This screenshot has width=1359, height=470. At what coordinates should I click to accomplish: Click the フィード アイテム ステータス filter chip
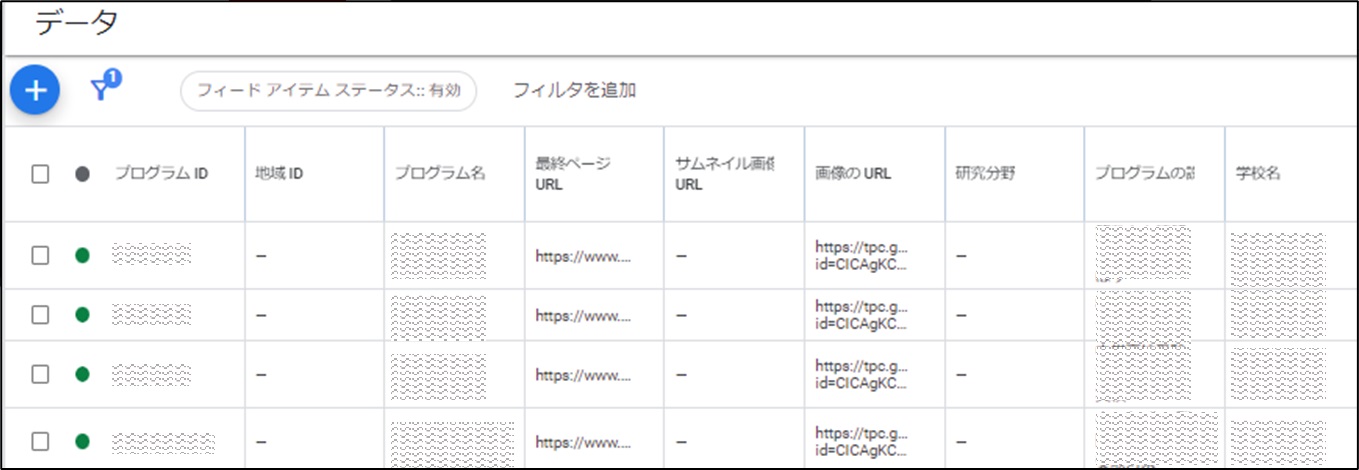328,90
